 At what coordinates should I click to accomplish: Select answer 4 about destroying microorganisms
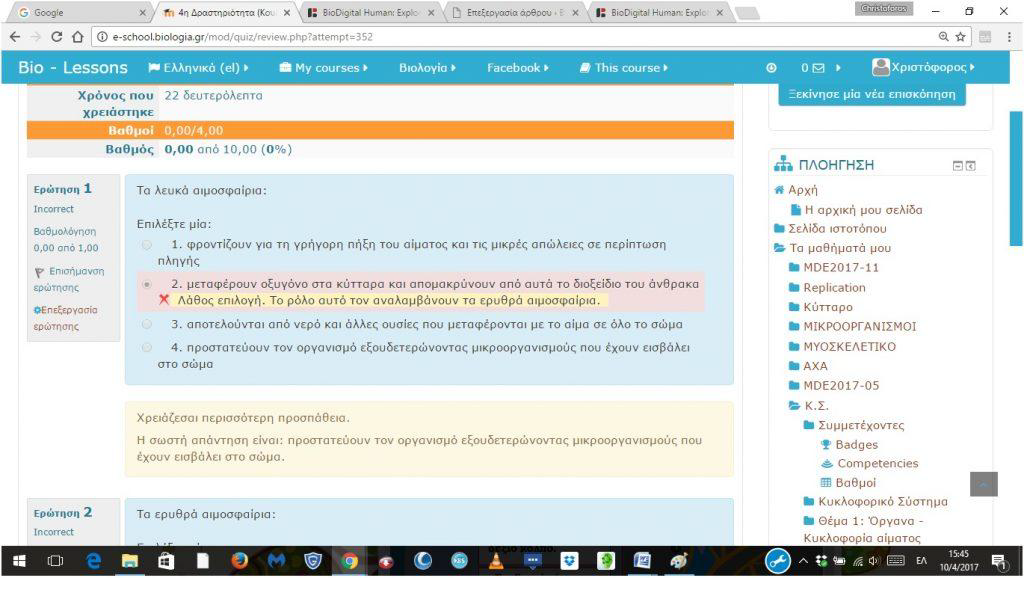click(x=147, y=347)
